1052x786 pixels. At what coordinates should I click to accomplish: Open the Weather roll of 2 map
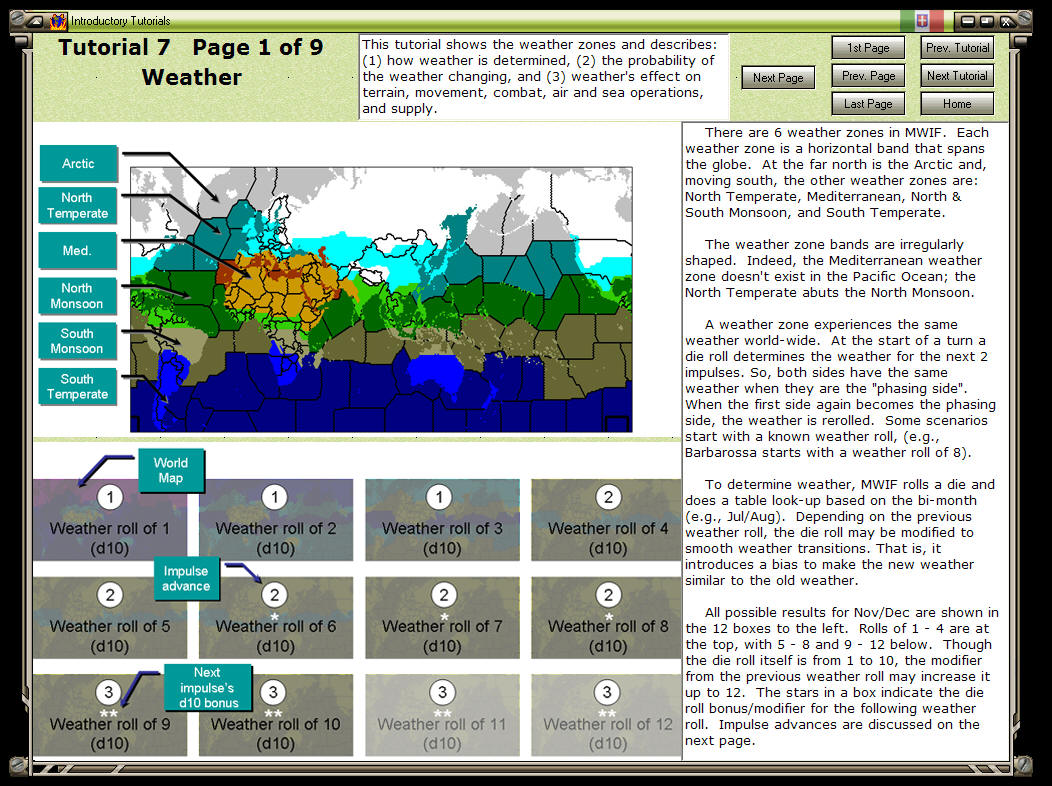(x=276, y=520)
